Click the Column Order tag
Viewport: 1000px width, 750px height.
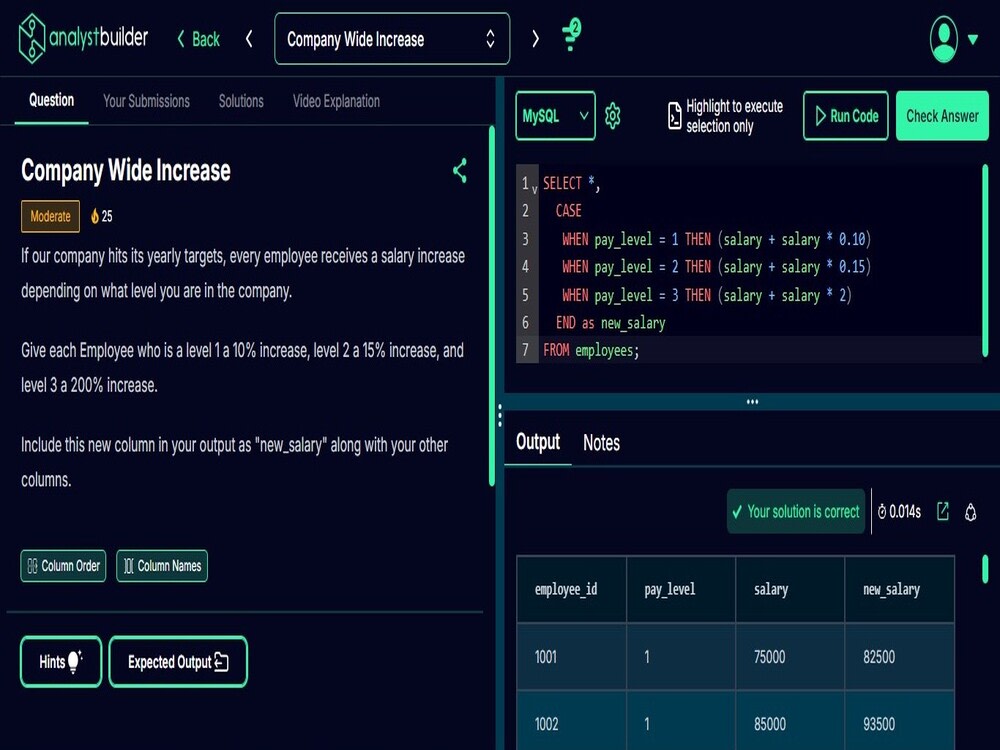pos(63,566)
